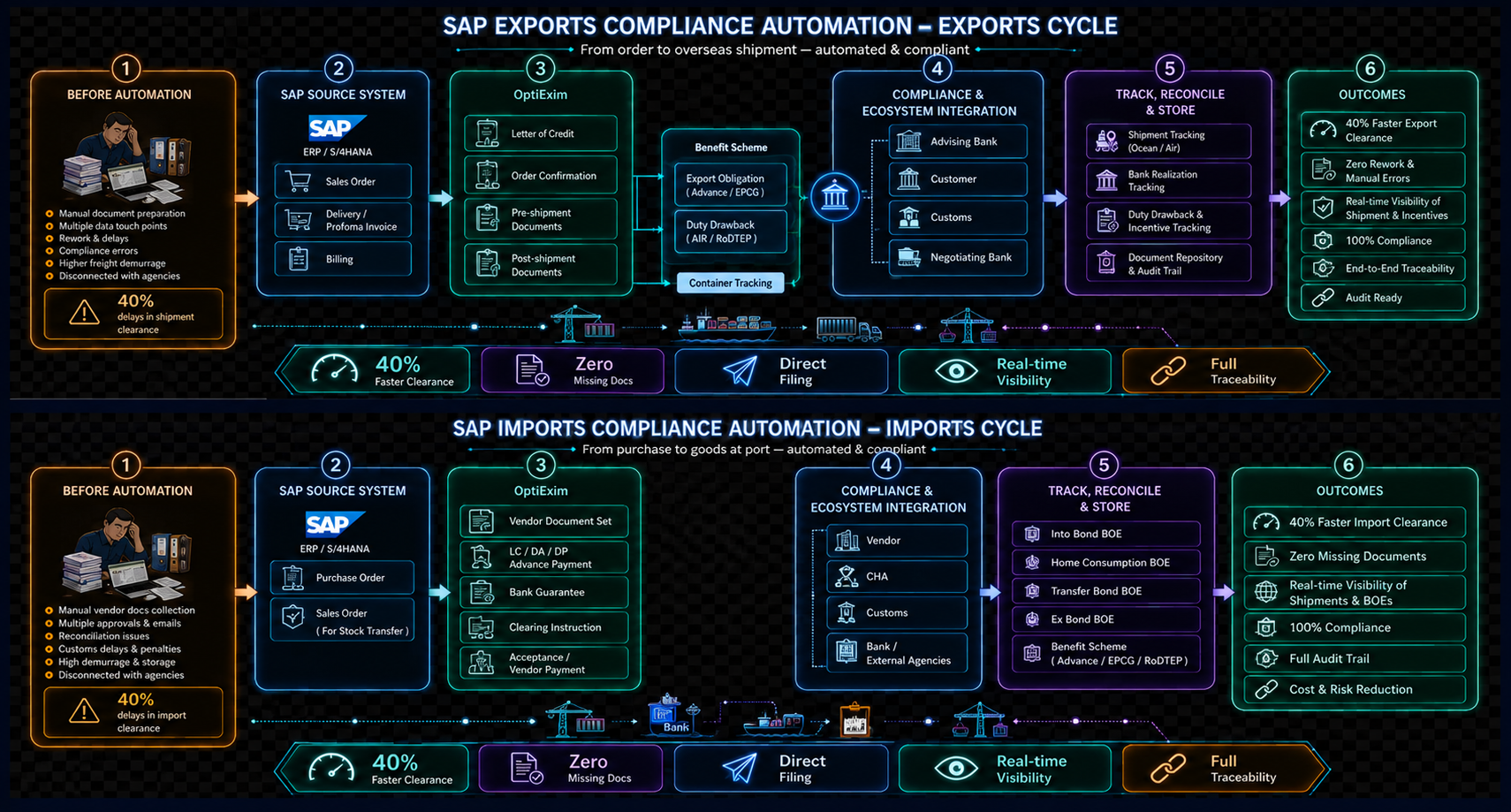Click the Duty Drawback (AIR / RoDTEP) box
This screenshot has height=812, width=1511.
tap(730, 231)
